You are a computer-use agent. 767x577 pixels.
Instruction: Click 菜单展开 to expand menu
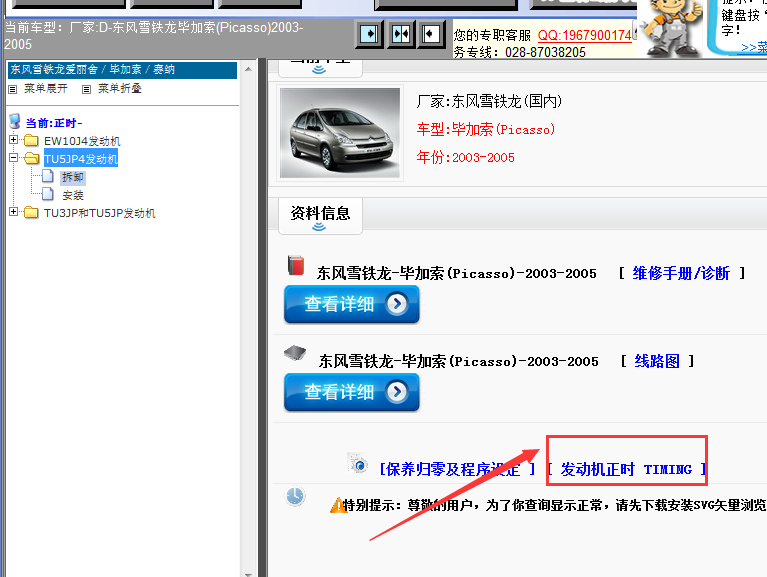(x=46, y=89)
